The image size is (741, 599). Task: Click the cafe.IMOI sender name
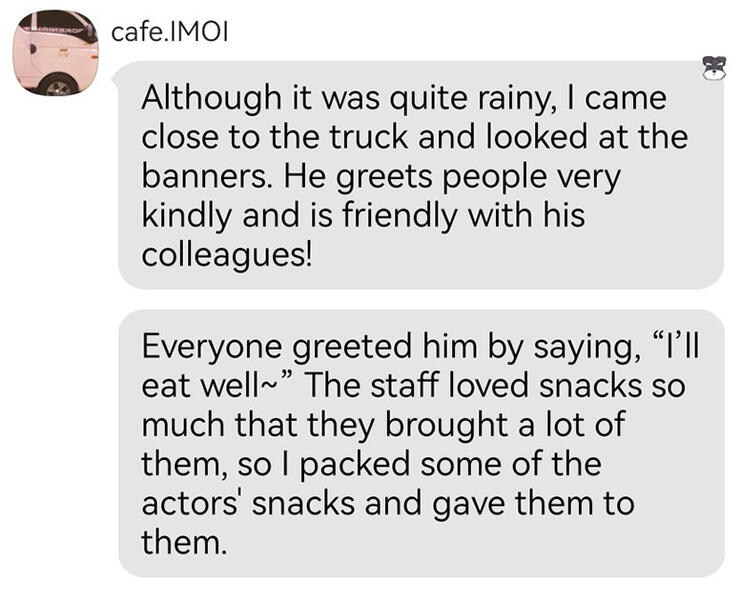tap(170, 32)
